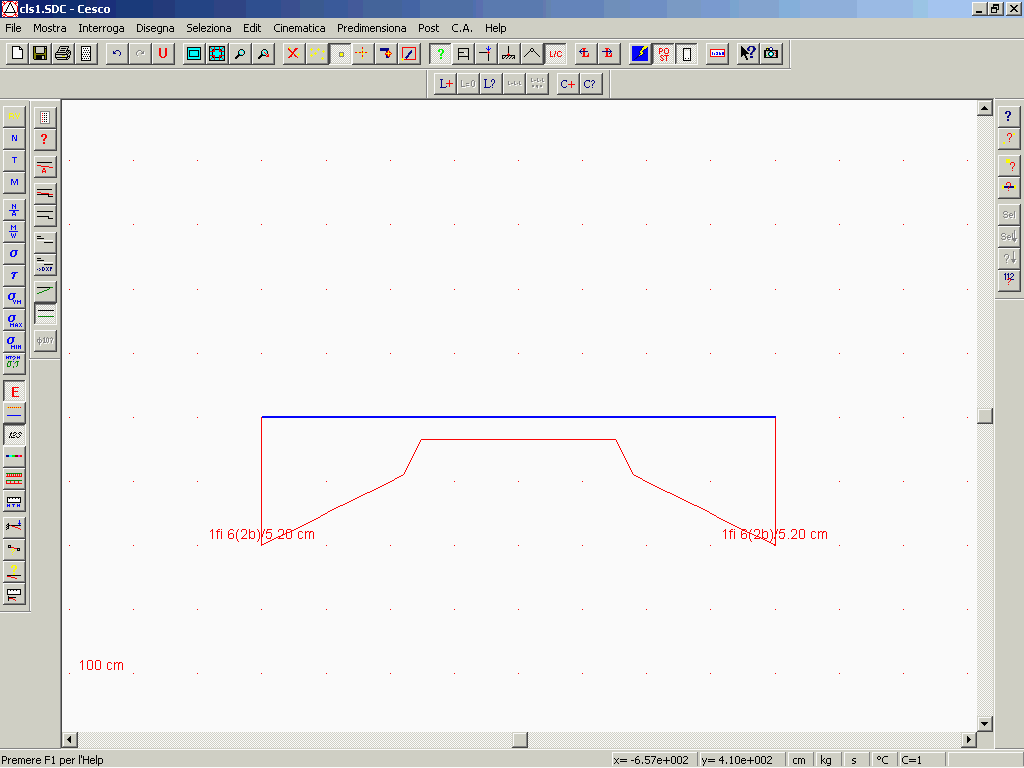
Task: Click the Print icon in toolbar
Action: point(63,54)
